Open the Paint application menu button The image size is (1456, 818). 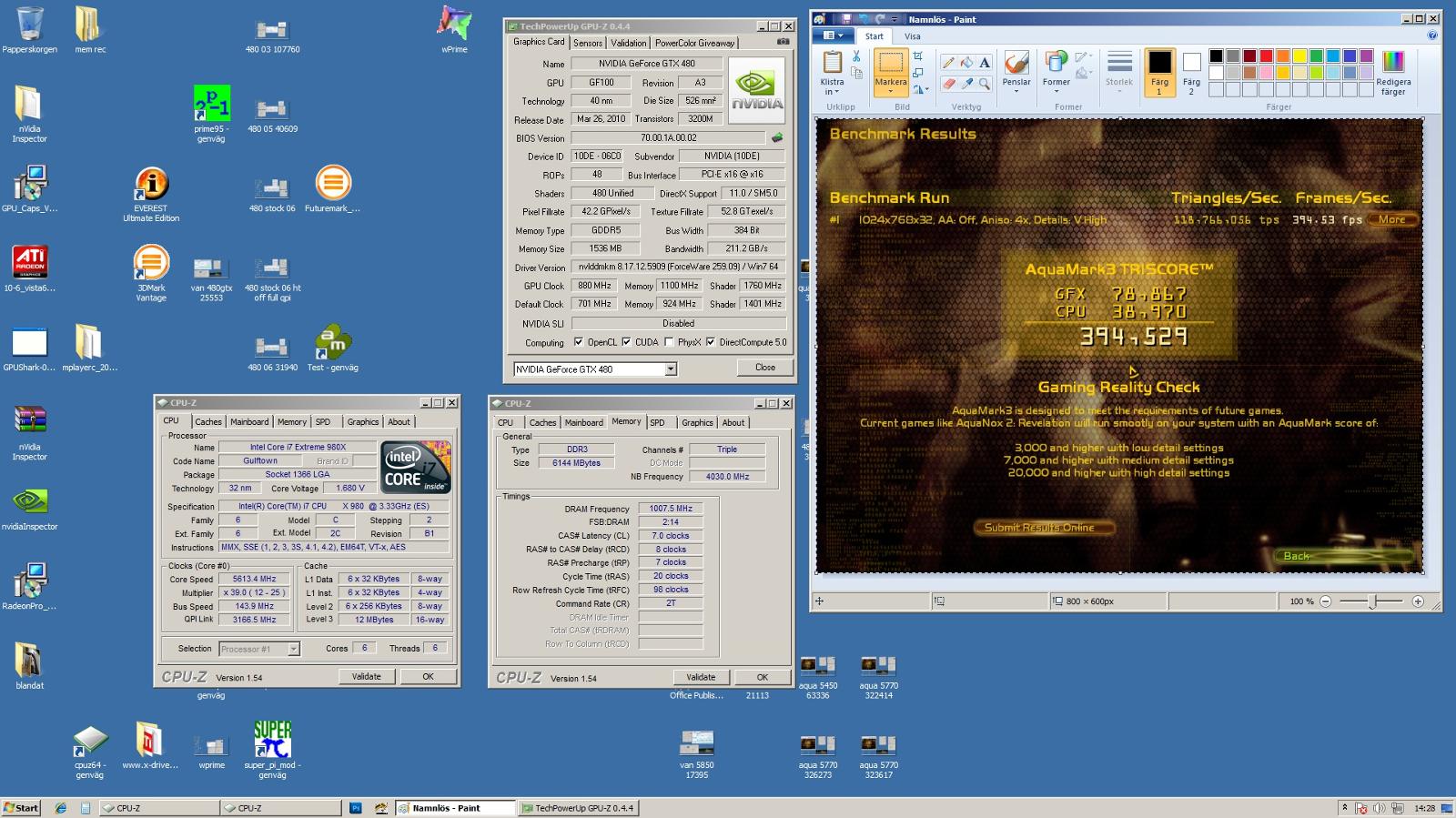click(833, 35)
